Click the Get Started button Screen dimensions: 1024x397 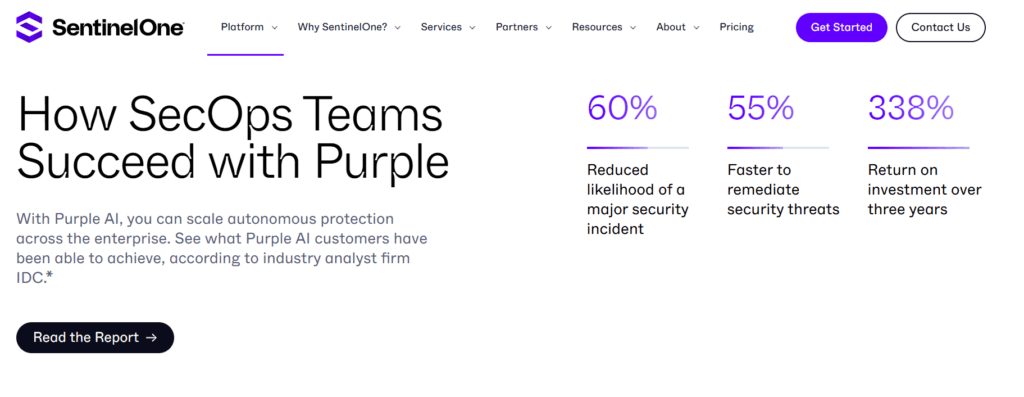pos(841,27)
